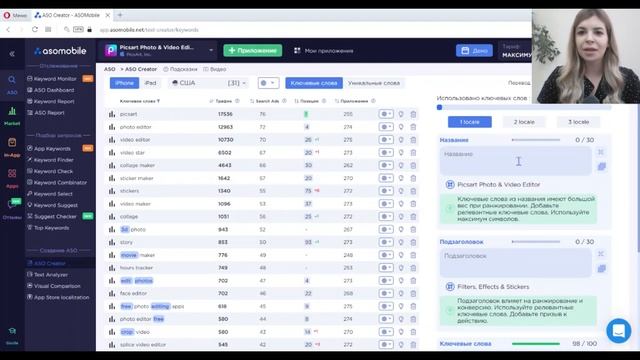Image resolution: width=640 pixels, height=360 pixels.
Task: Open My applications link
Action: tap(324, 51)
